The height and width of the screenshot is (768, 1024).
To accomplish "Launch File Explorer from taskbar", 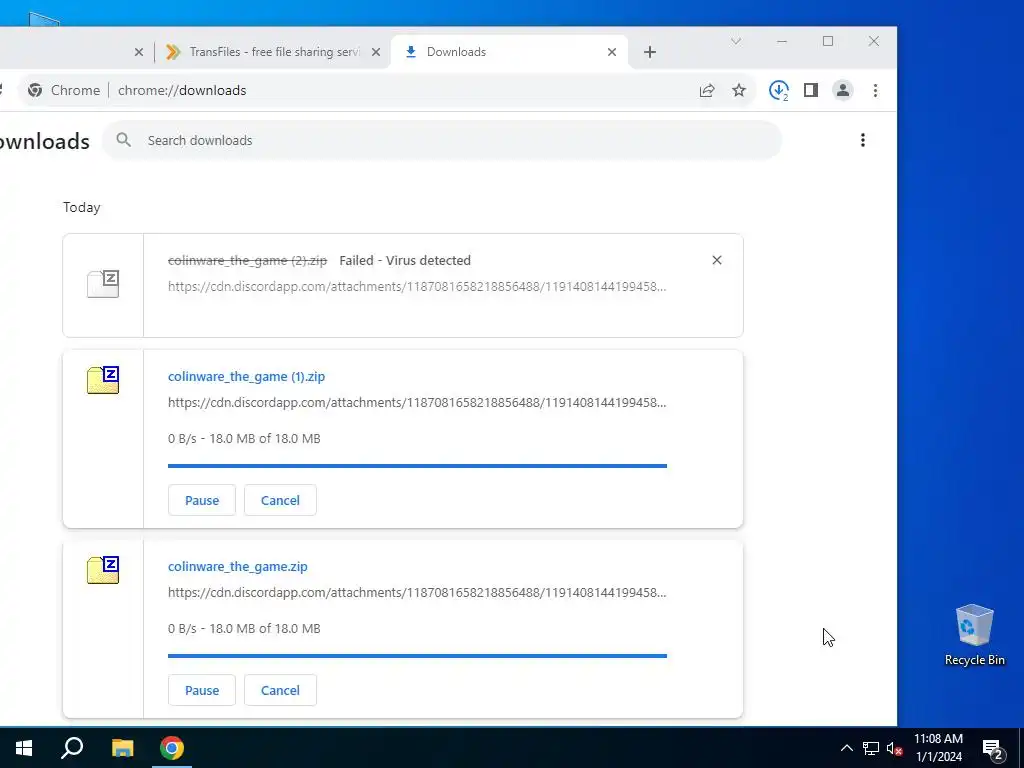I will point(122,748).
